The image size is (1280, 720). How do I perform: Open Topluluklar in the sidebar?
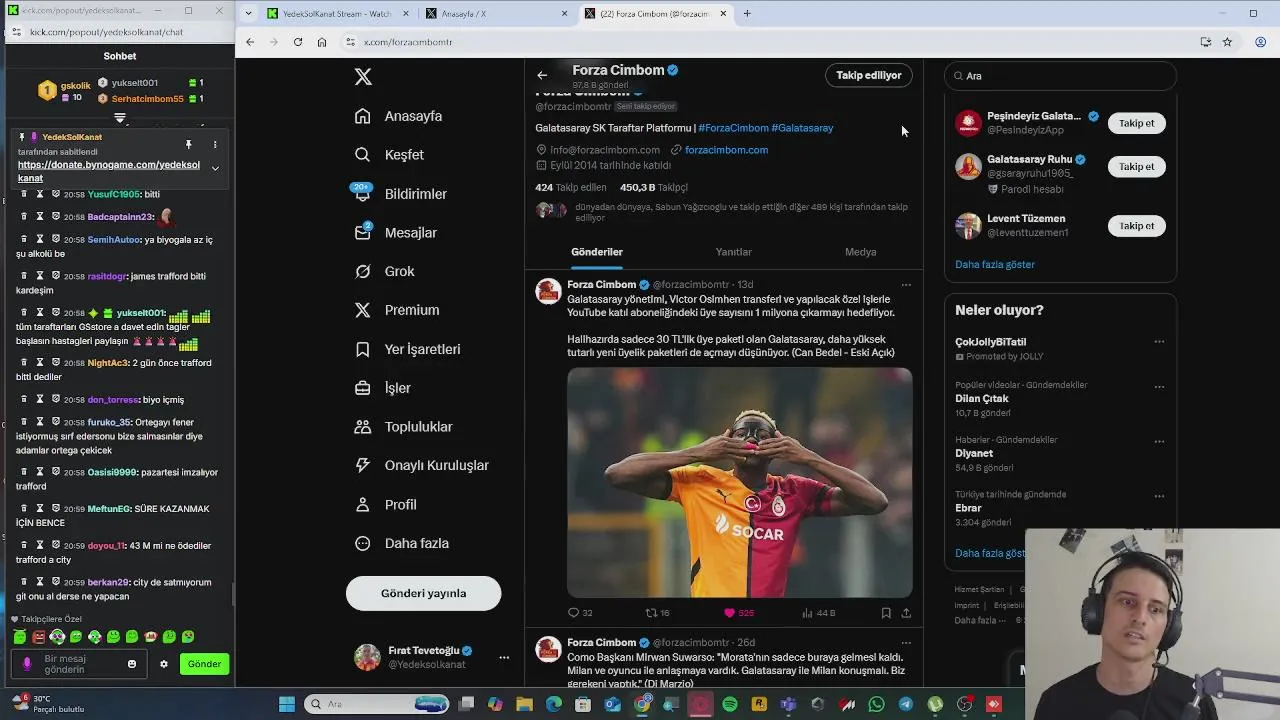pos(403,427)
